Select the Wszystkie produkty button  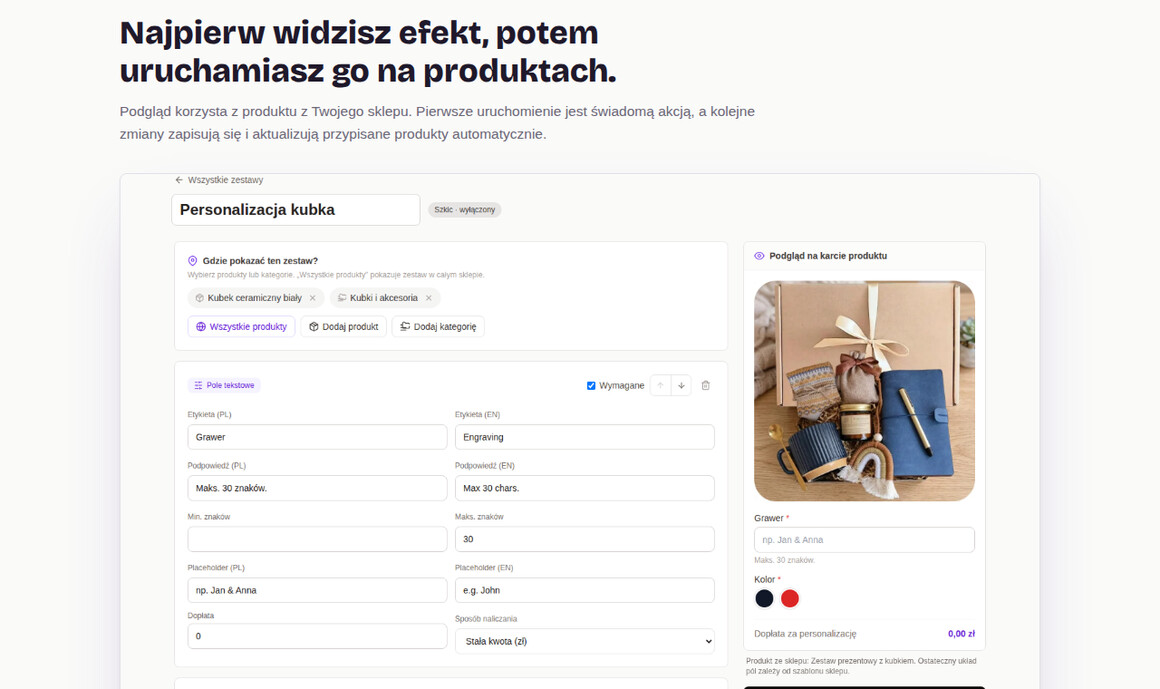click(241, 326)
